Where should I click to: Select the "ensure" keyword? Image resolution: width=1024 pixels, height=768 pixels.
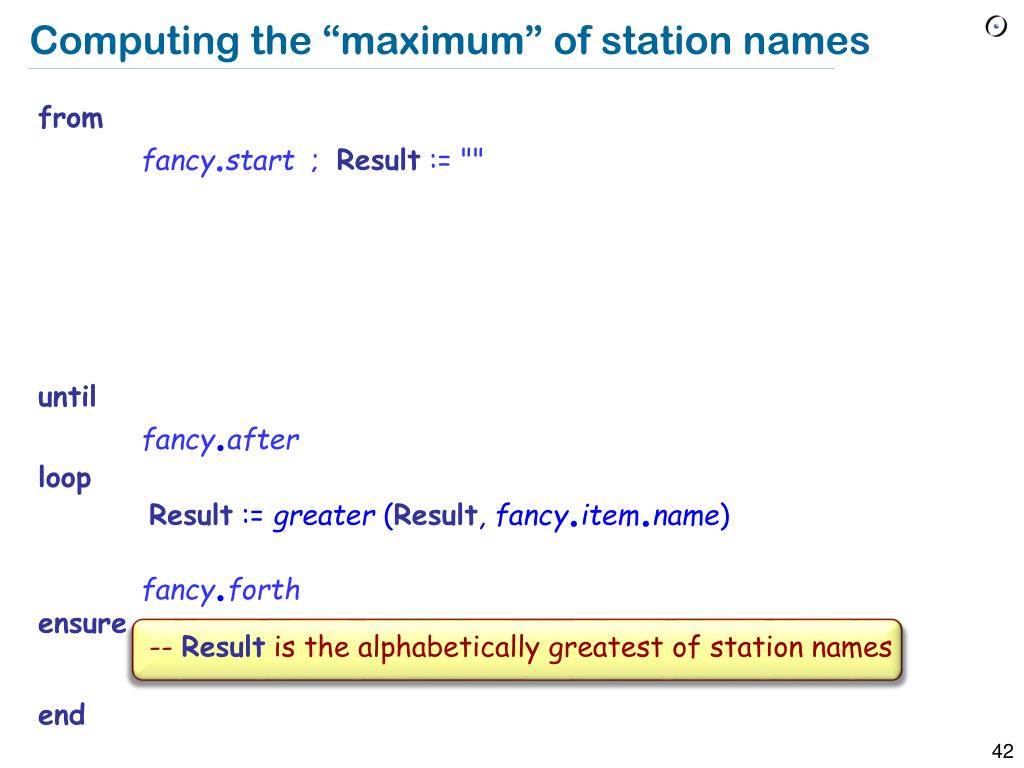tap(82, 624)
